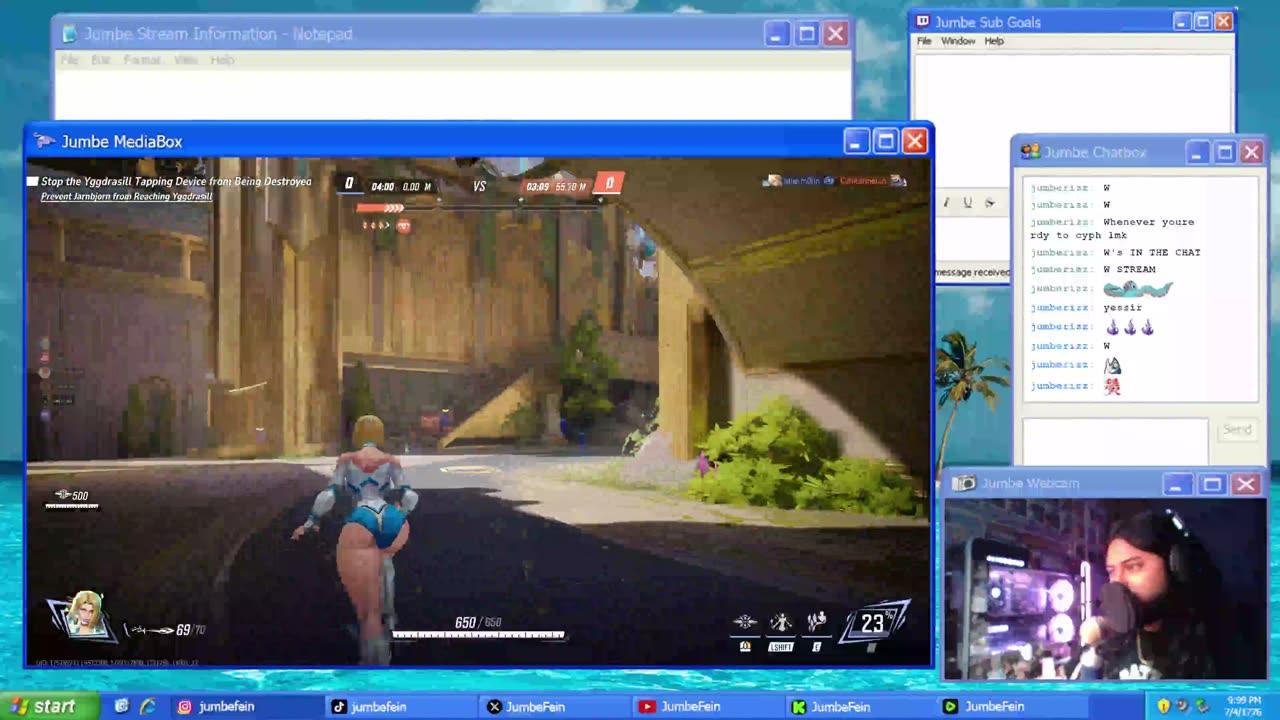
Task: Open the Kick JumbeFein taskbar item
Action: [863, 706]
